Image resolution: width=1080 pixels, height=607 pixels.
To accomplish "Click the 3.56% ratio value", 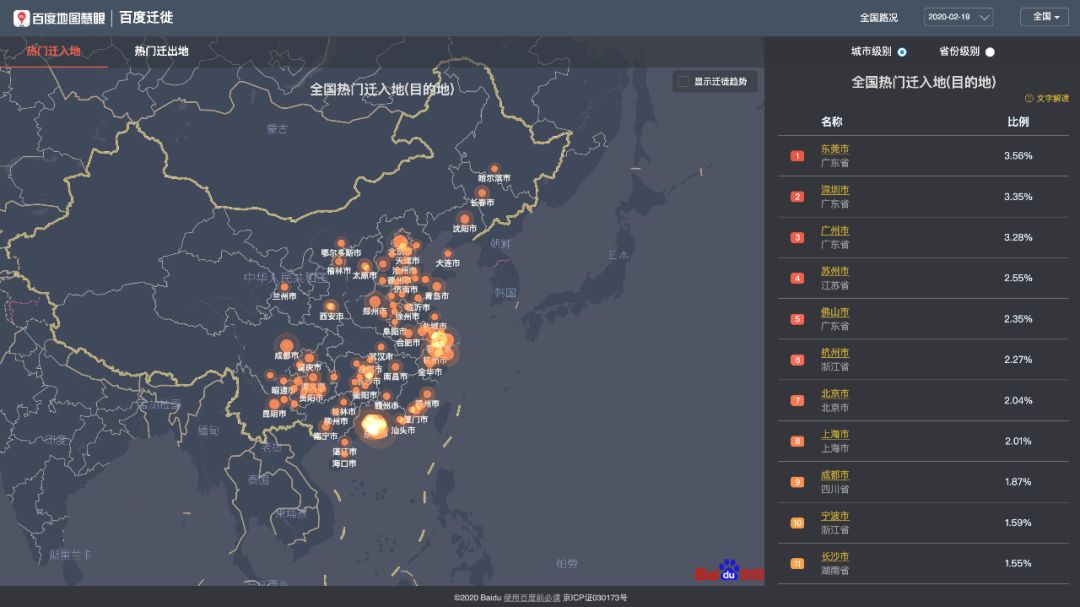I will (1017, 156).
